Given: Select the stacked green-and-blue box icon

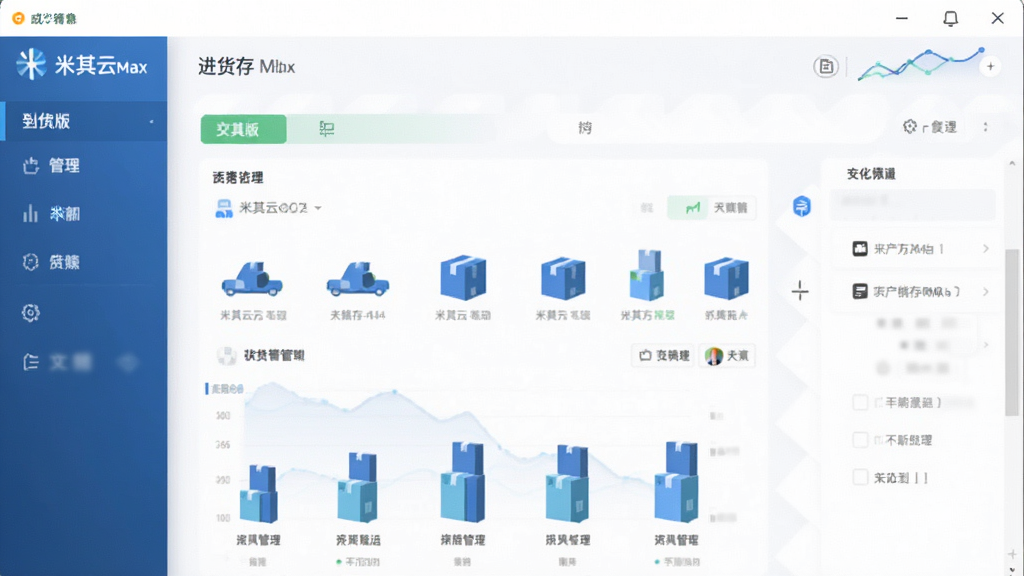Looking at the screenshot, I should 647,275.
